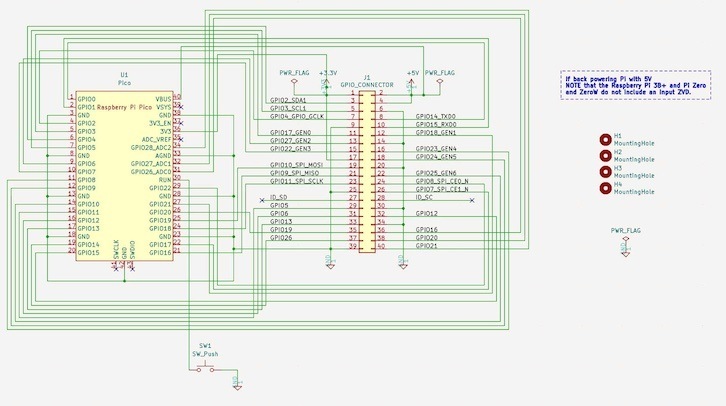This screenshot has height=406, width=726.
Task: Click the GPIO15_RXD0 net label
Action: [436, 125]
